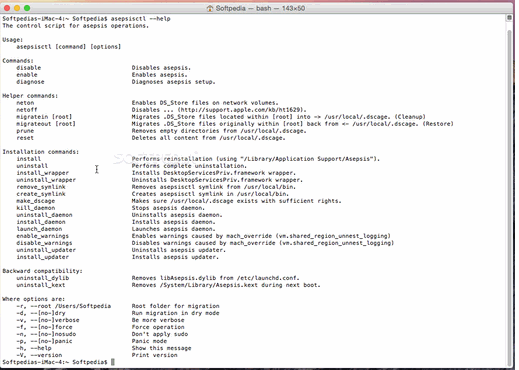Click the '--root /Users/Softpedia' option
519x370 pixels.
pyautogui.click(x=71, y=306)
